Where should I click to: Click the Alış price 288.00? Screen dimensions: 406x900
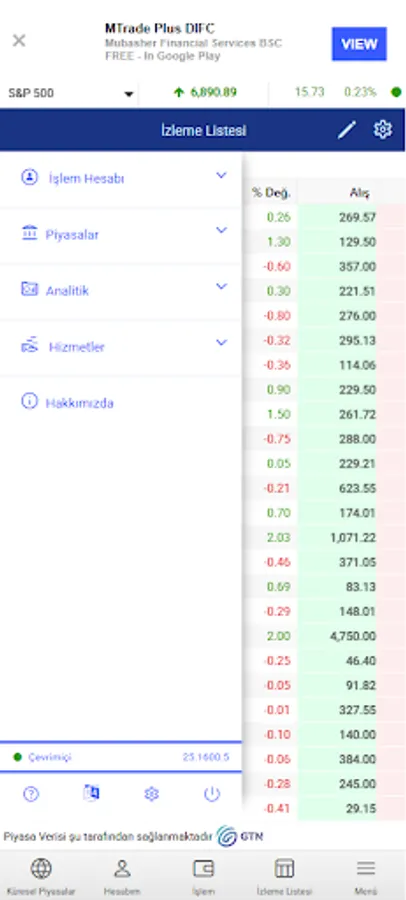coord(357,439)
